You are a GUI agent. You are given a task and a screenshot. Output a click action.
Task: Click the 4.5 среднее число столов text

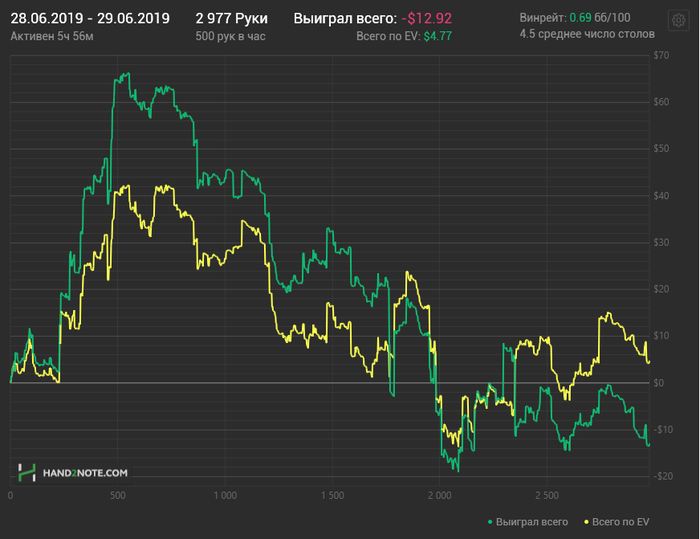pyautogui.click(x=587, y=34)
